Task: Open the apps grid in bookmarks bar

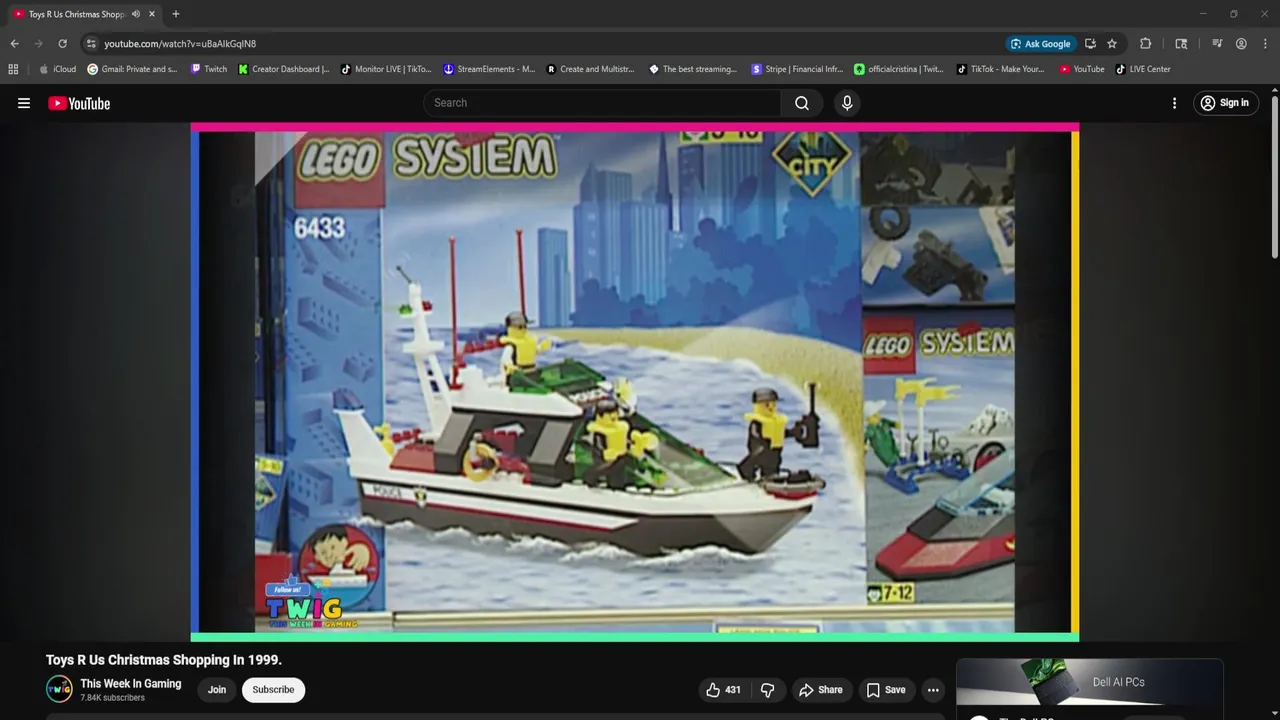Action: point(13,69)
